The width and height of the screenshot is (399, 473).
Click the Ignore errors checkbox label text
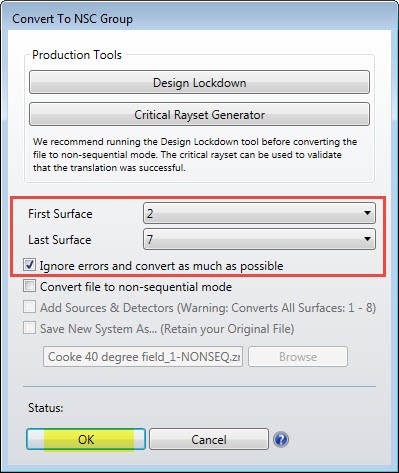(162, 266)
